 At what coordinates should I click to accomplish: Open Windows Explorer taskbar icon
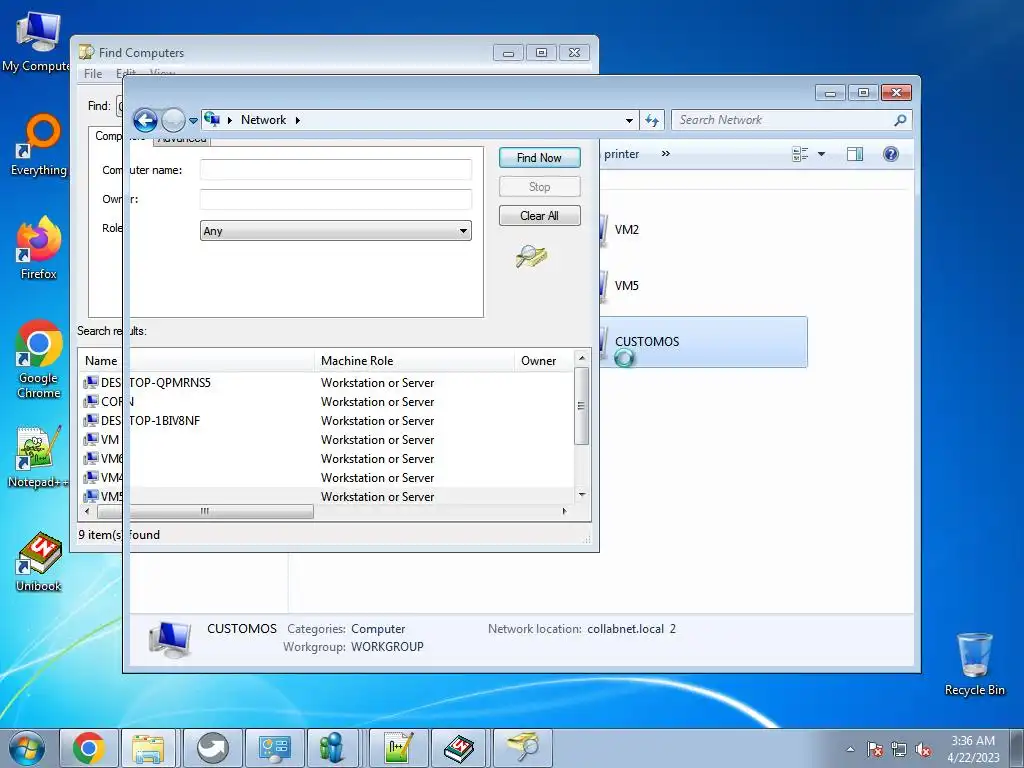[x=148, y=748]
